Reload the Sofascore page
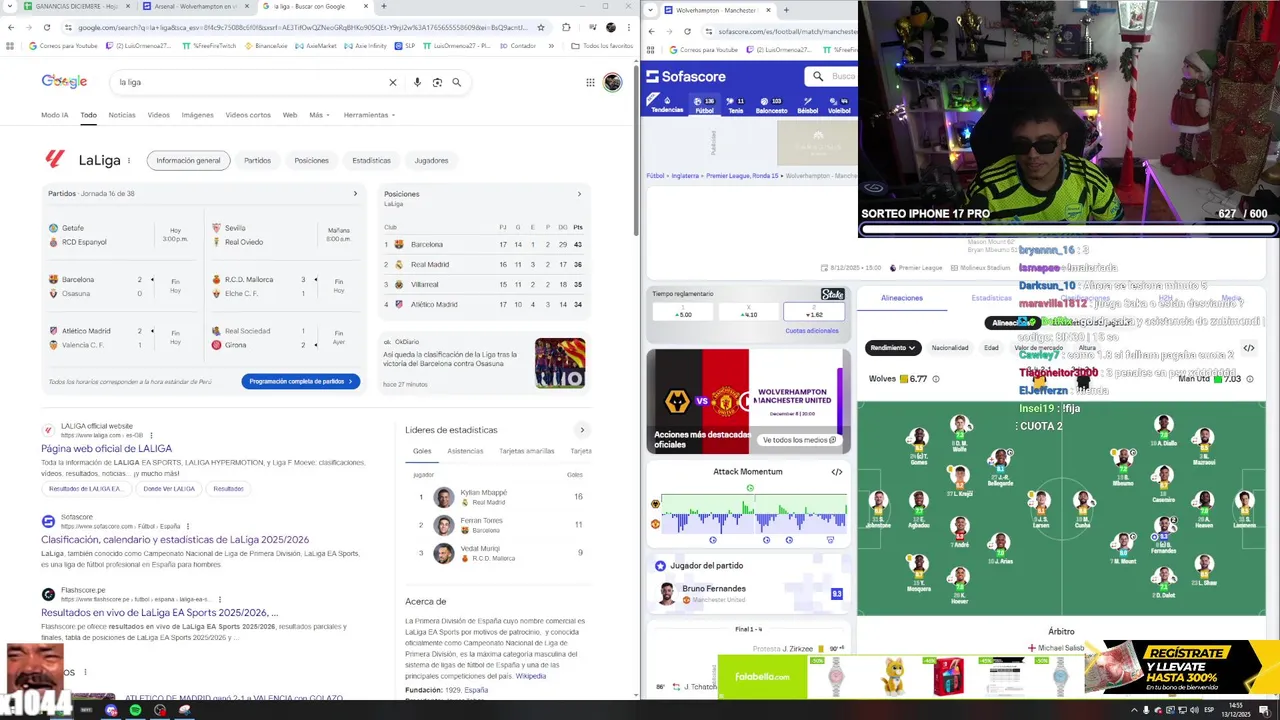Screen dimensions: 1280x720 pos(687,31)
